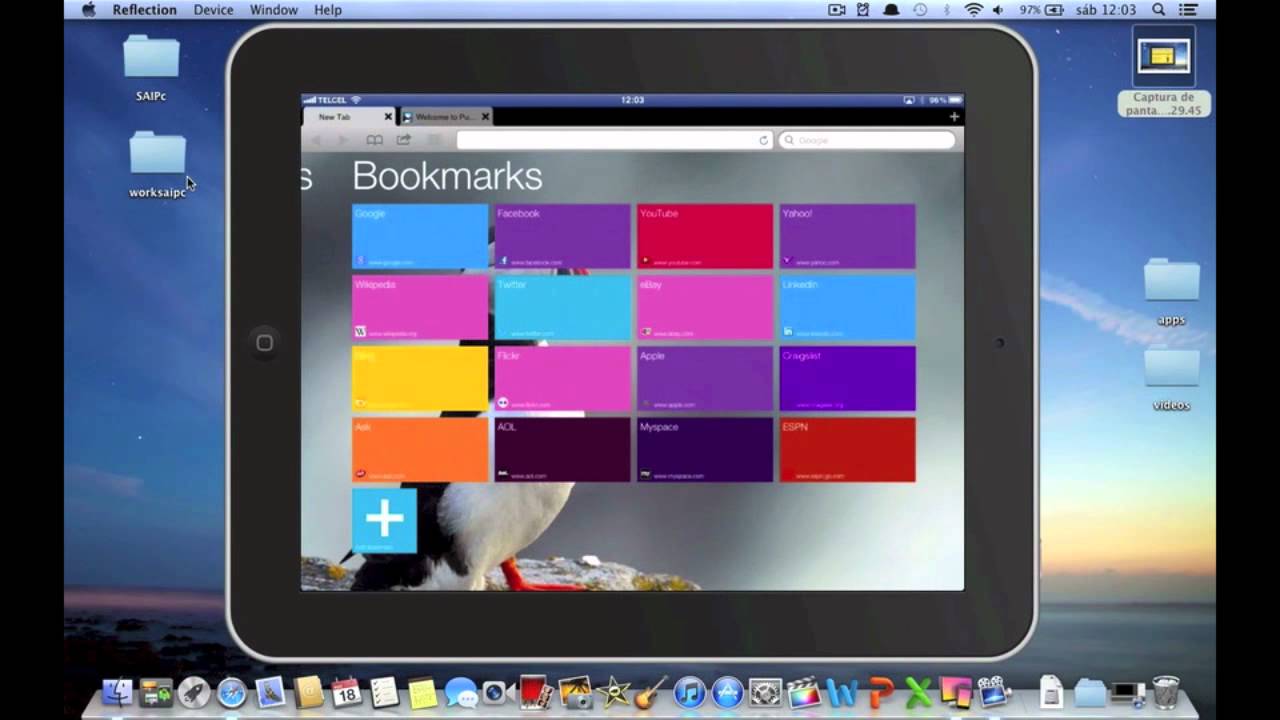Image resolution: width=1280 pixels, height=720 pixels.
Task: Select the worksaipc desktop folder
Action: [x=157, y=164]
